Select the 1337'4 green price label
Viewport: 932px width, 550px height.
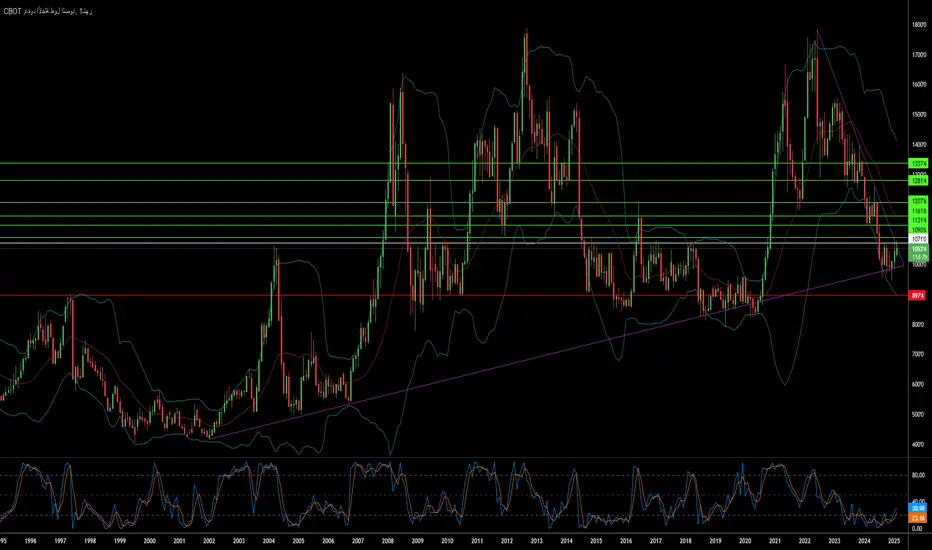[x=918, y=163]
